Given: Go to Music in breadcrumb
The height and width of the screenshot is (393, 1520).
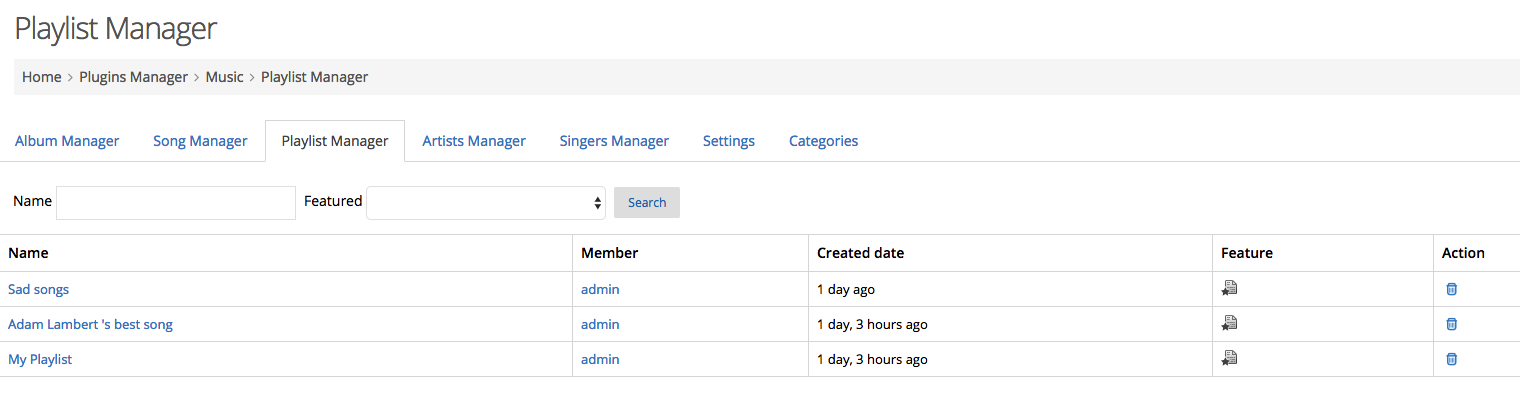Looking at the screenshot, I should tap(225, 77).
